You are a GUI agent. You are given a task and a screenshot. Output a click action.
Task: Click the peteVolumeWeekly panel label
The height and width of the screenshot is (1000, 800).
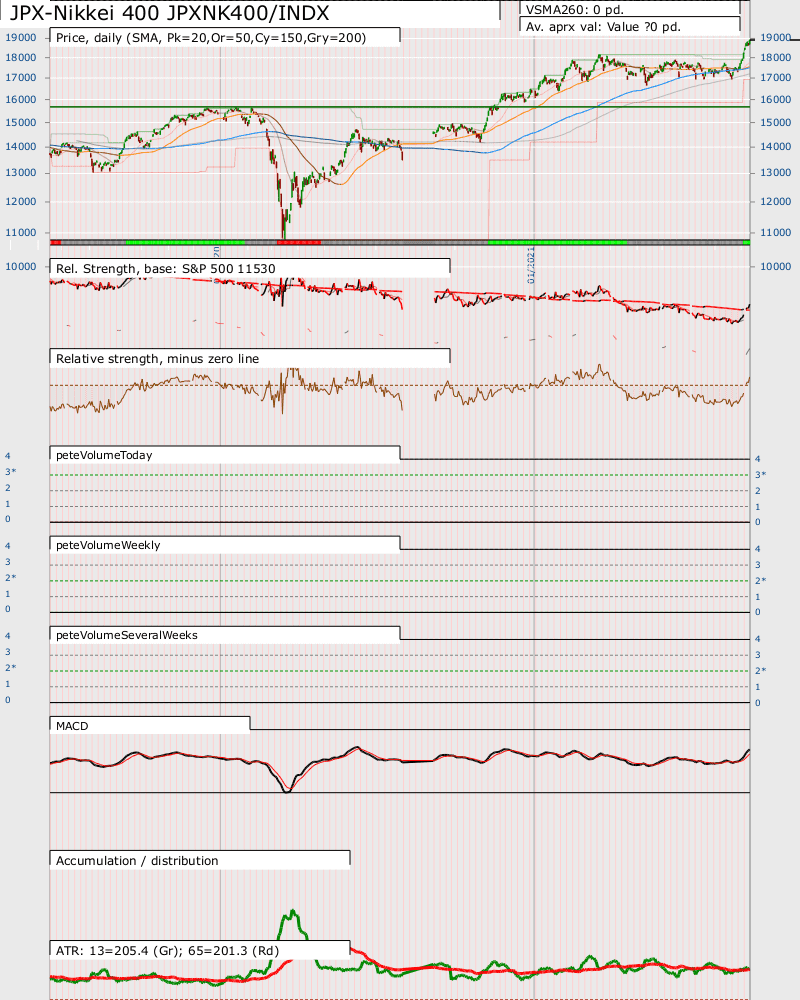[x=108, y=545]
